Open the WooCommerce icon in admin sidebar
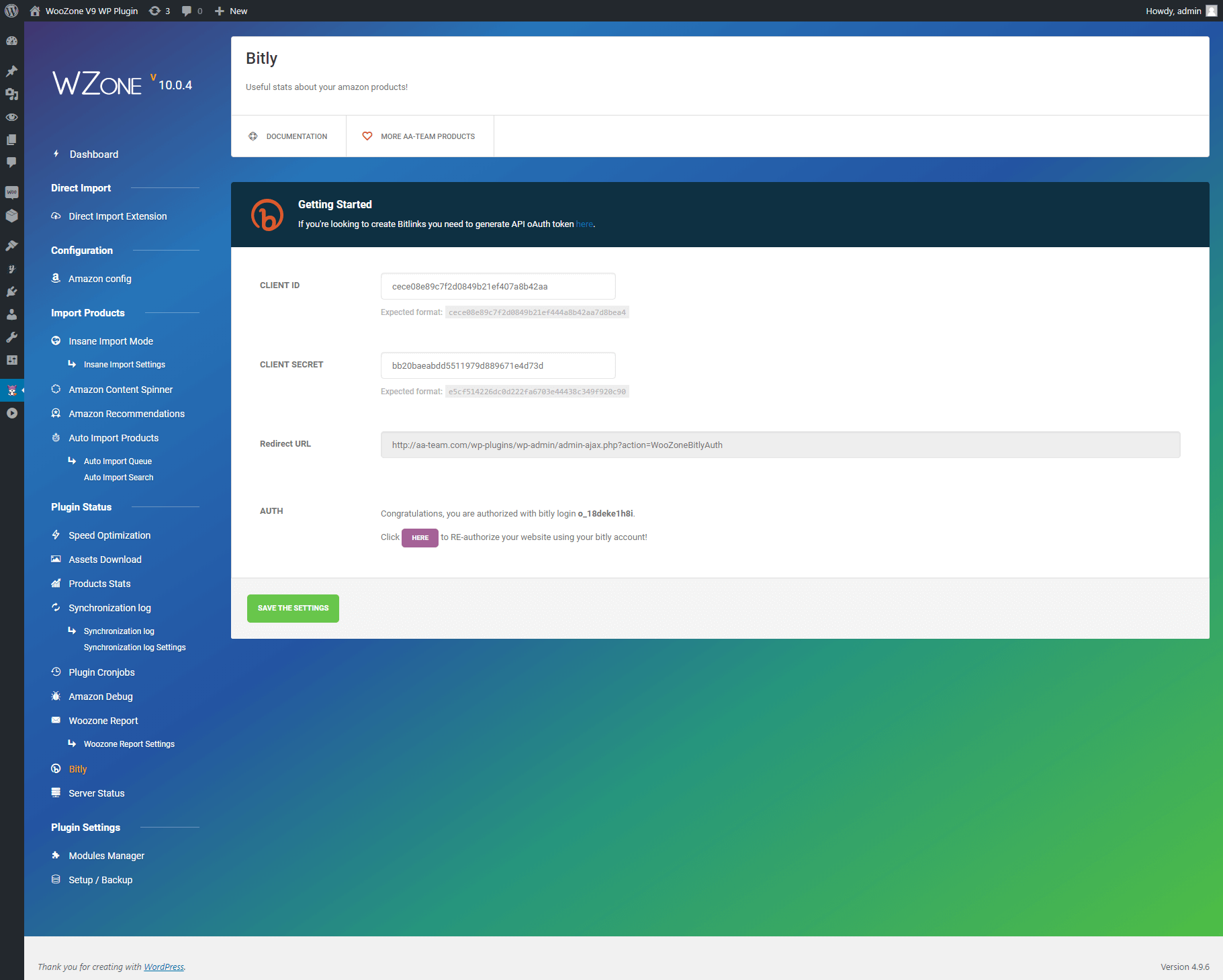 (x=11, y=193)
